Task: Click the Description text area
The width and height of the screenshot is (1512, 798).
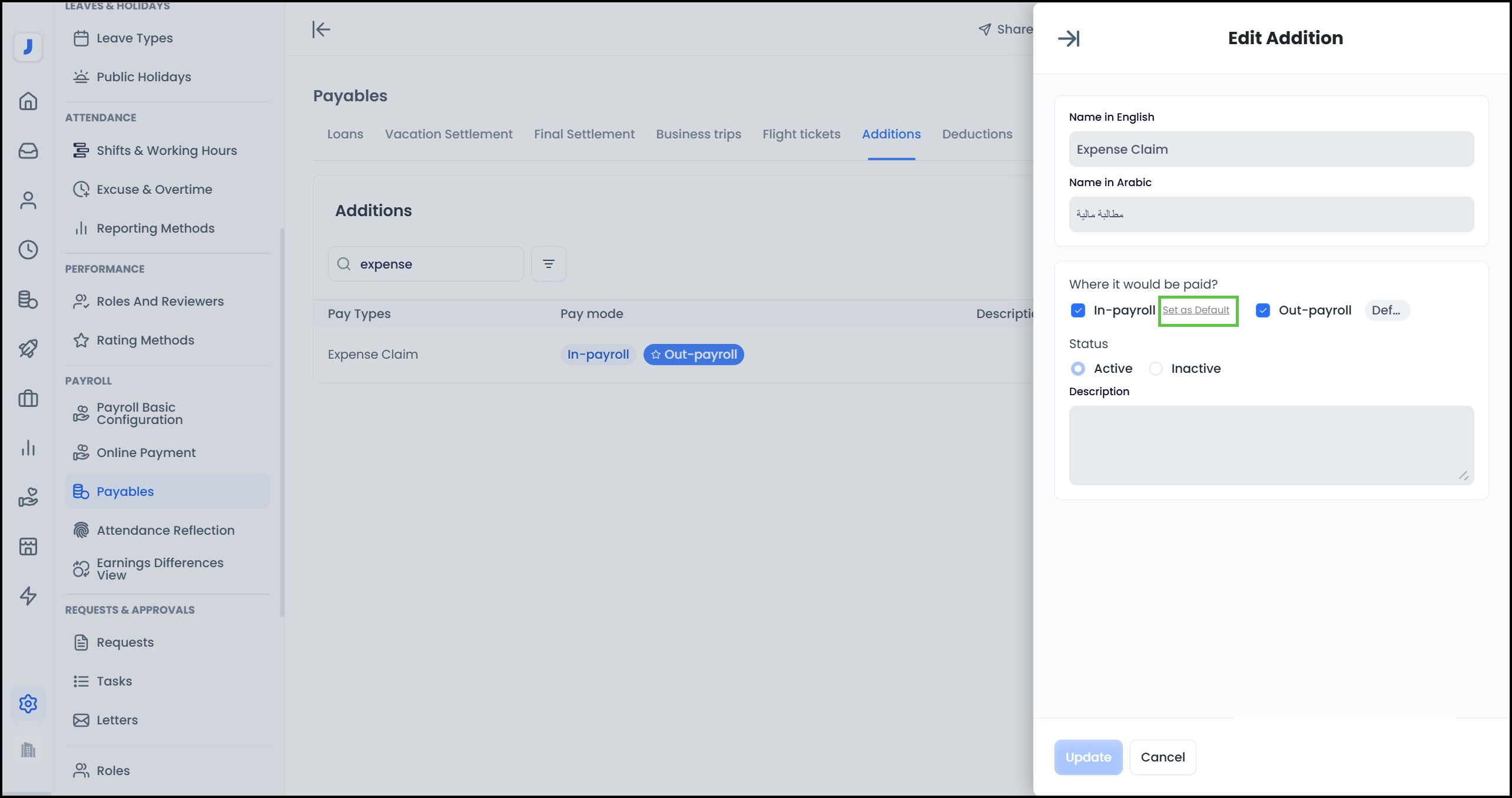Action: (x=1271, y=445)
